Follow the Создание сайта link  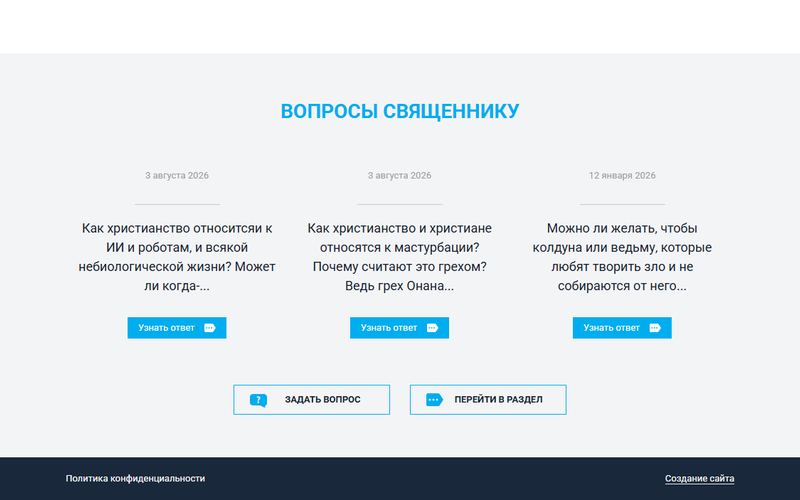699,479
